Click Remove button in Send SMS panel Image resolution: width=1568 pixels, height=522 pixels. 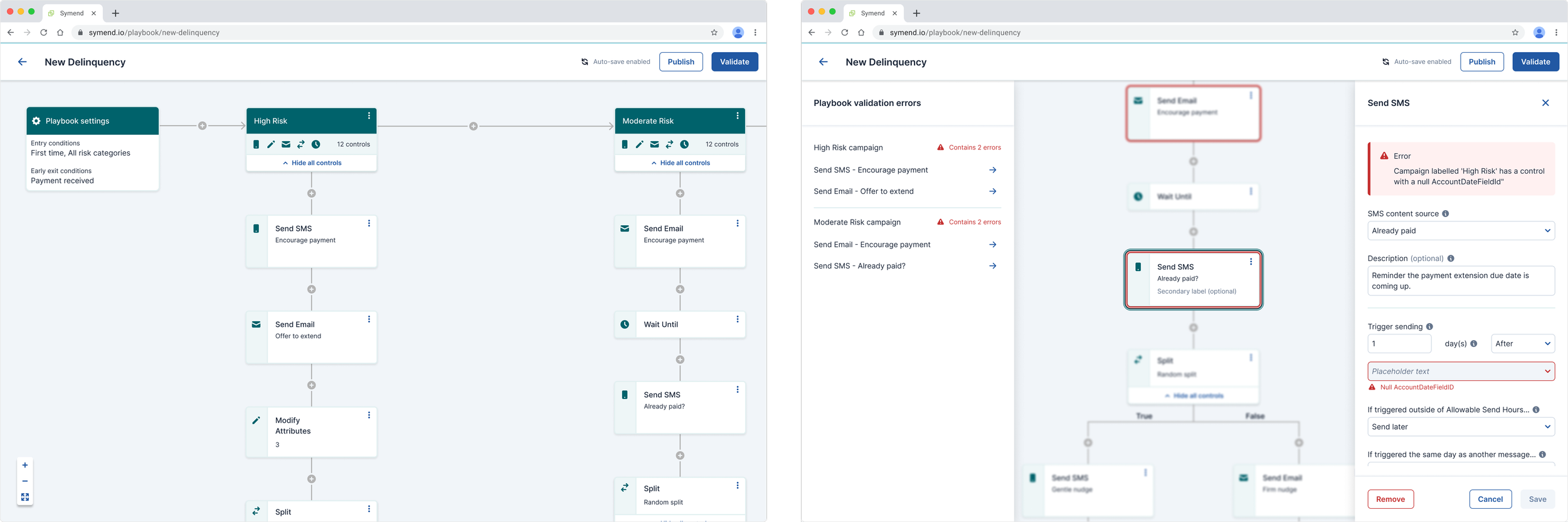click(x=1391, y=499)
